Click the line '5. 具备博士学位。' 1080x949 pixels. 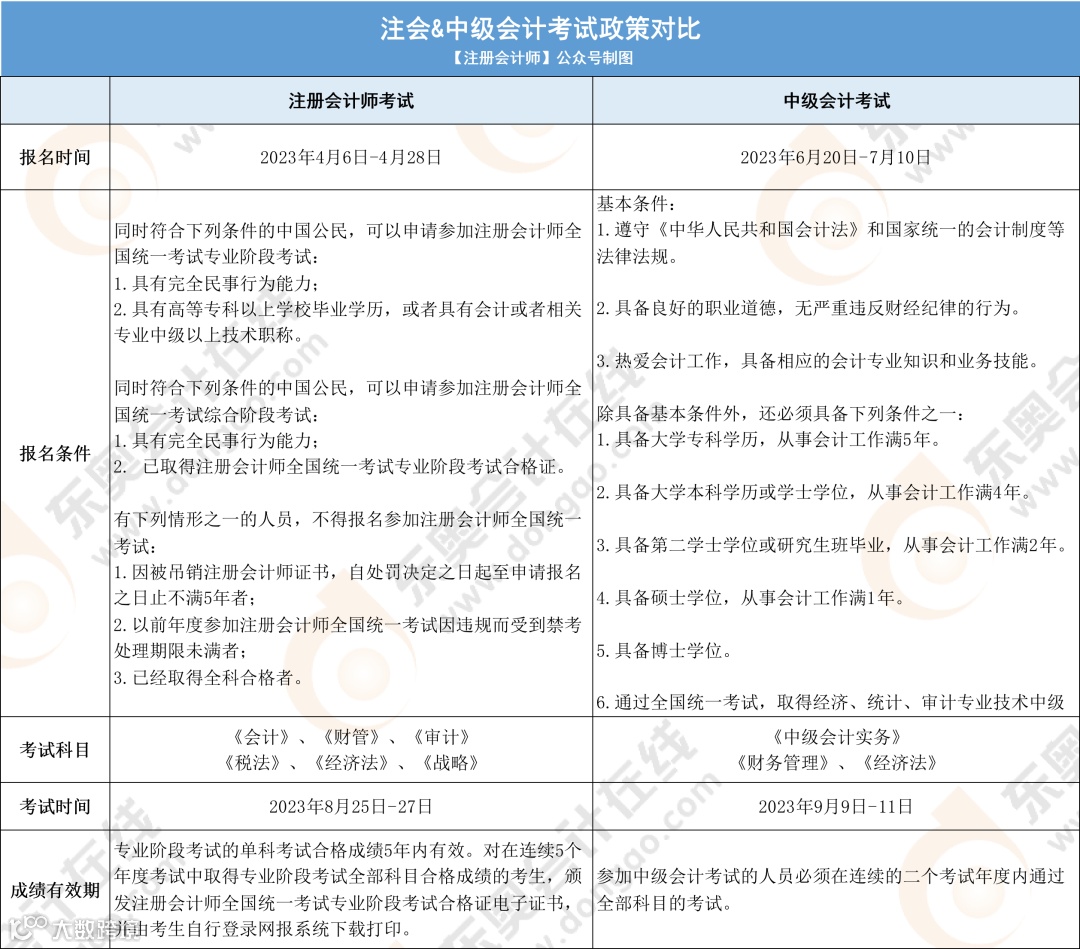664,651
